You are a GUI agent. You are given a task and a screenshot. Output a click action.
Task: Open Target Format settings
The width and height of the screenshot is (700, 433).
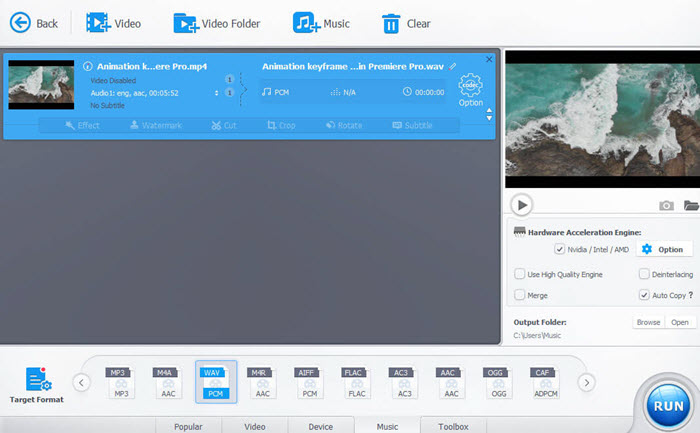[37, 385]
